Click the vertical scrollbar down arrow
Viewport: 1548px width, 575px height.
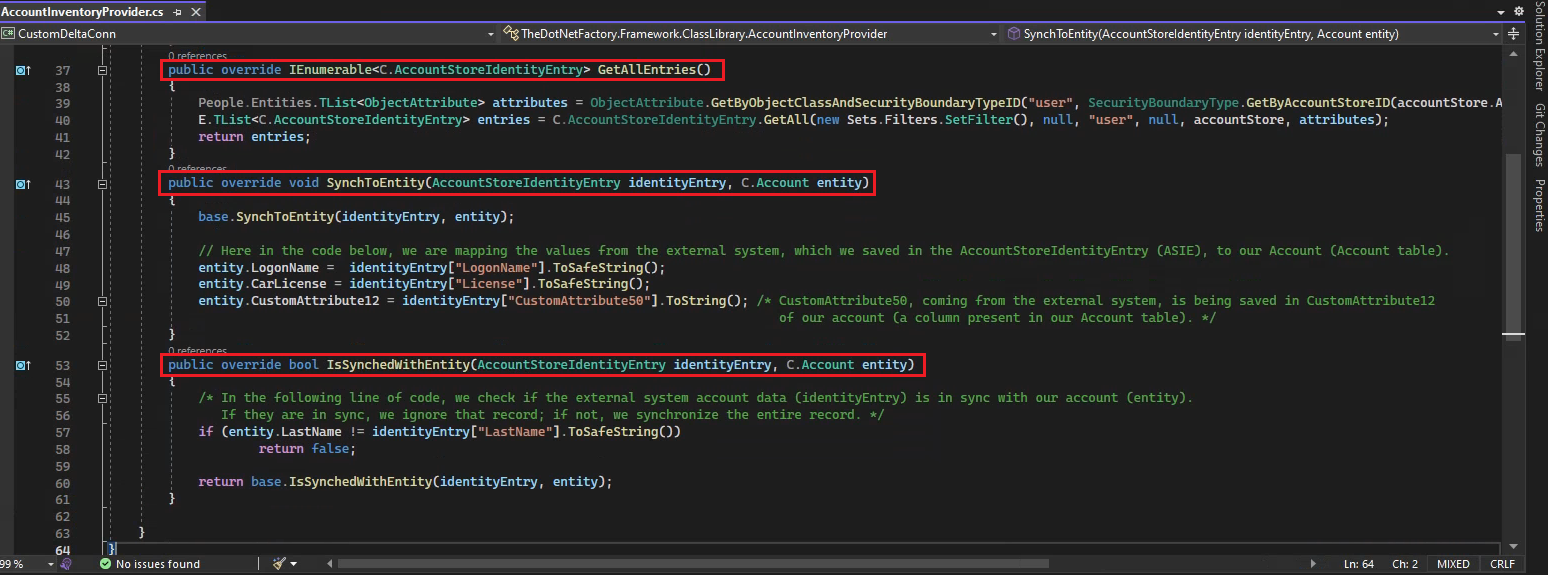pyautogui.click(x=1513, y=546)
